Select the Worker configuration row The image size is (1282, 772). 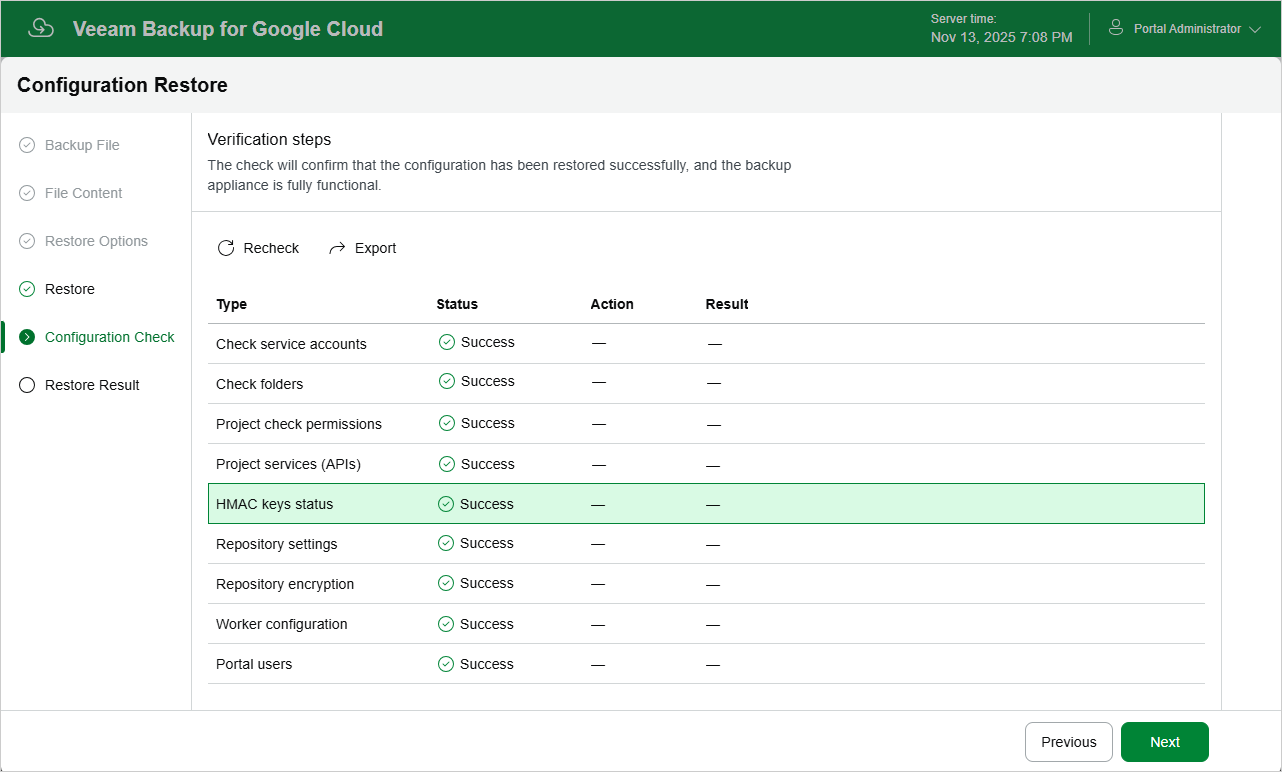pos(706,624)
